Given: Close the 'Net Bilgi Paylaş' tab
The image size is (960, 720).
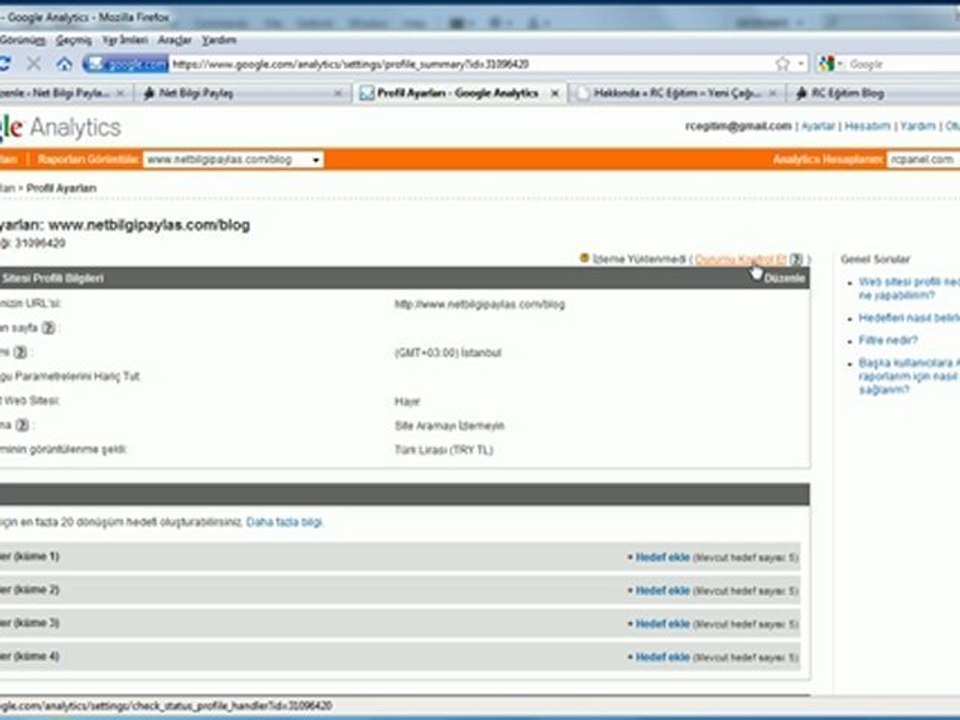Looking at the screenshot, I should pos(338,93).
